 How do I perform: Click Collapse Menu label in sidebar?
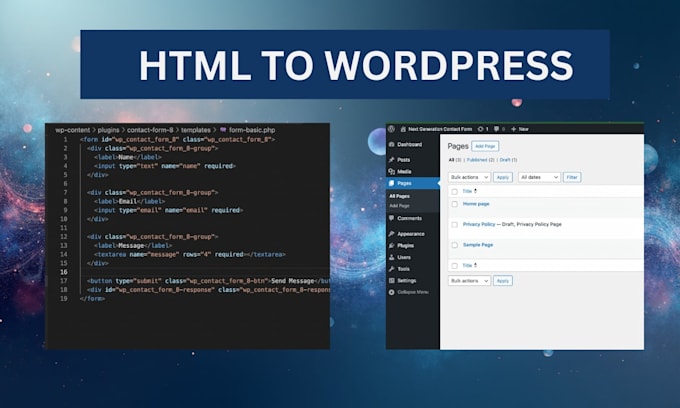point(413,292)
